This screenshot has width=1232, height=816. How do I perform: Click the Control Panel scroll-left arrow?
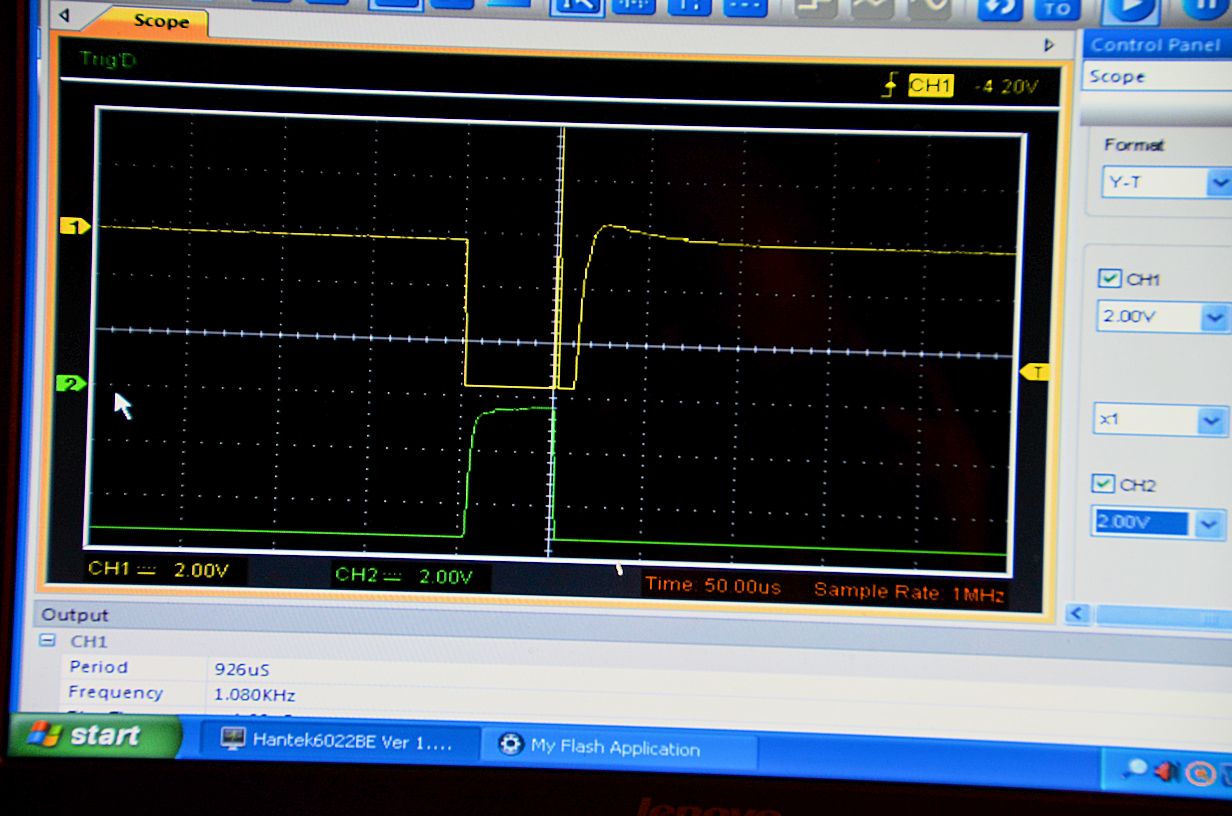pyautogui.click(x=1077, y=614)
